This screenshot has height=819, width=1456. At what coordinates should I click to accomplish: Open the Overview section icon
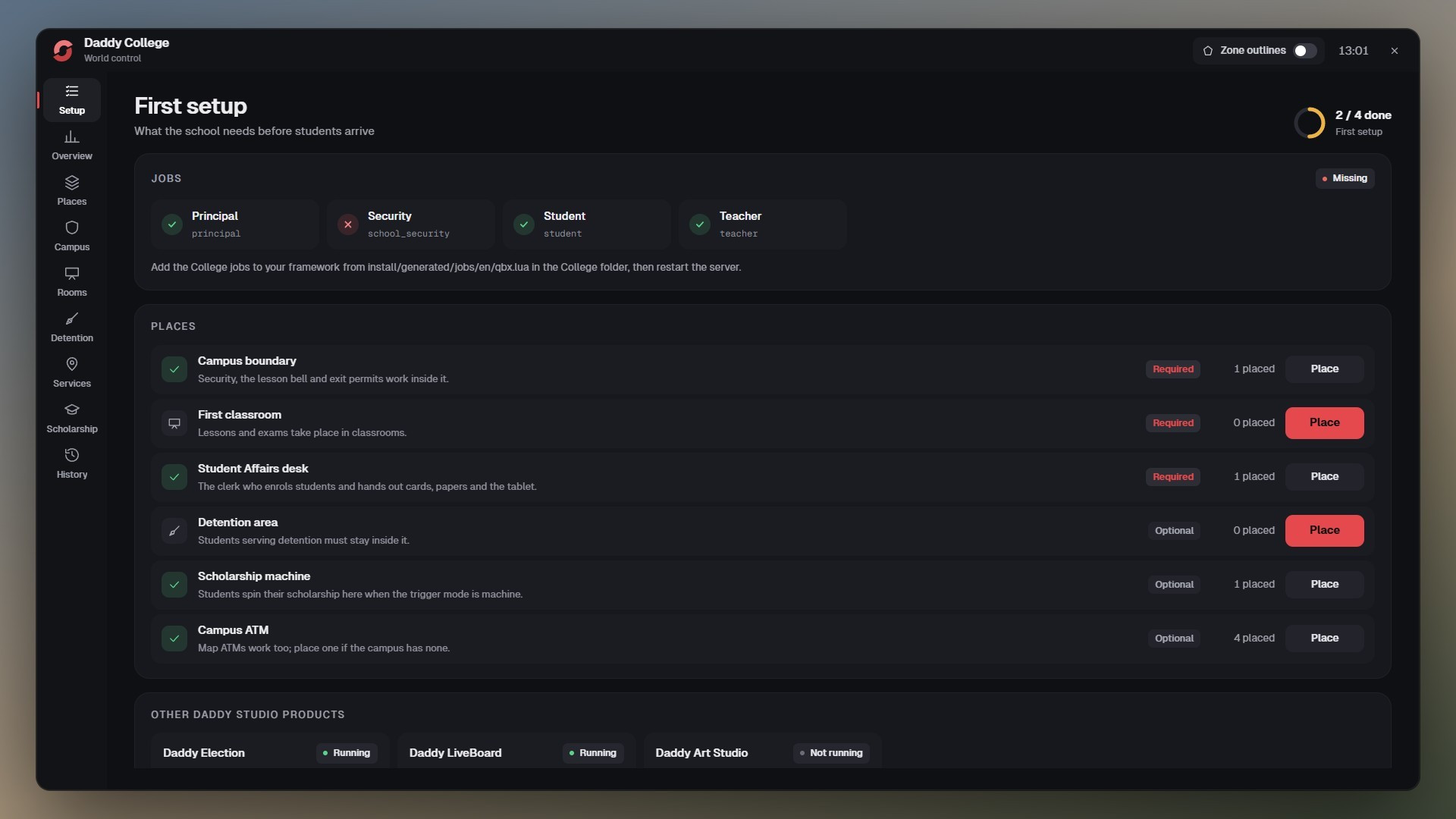point(71,137)
